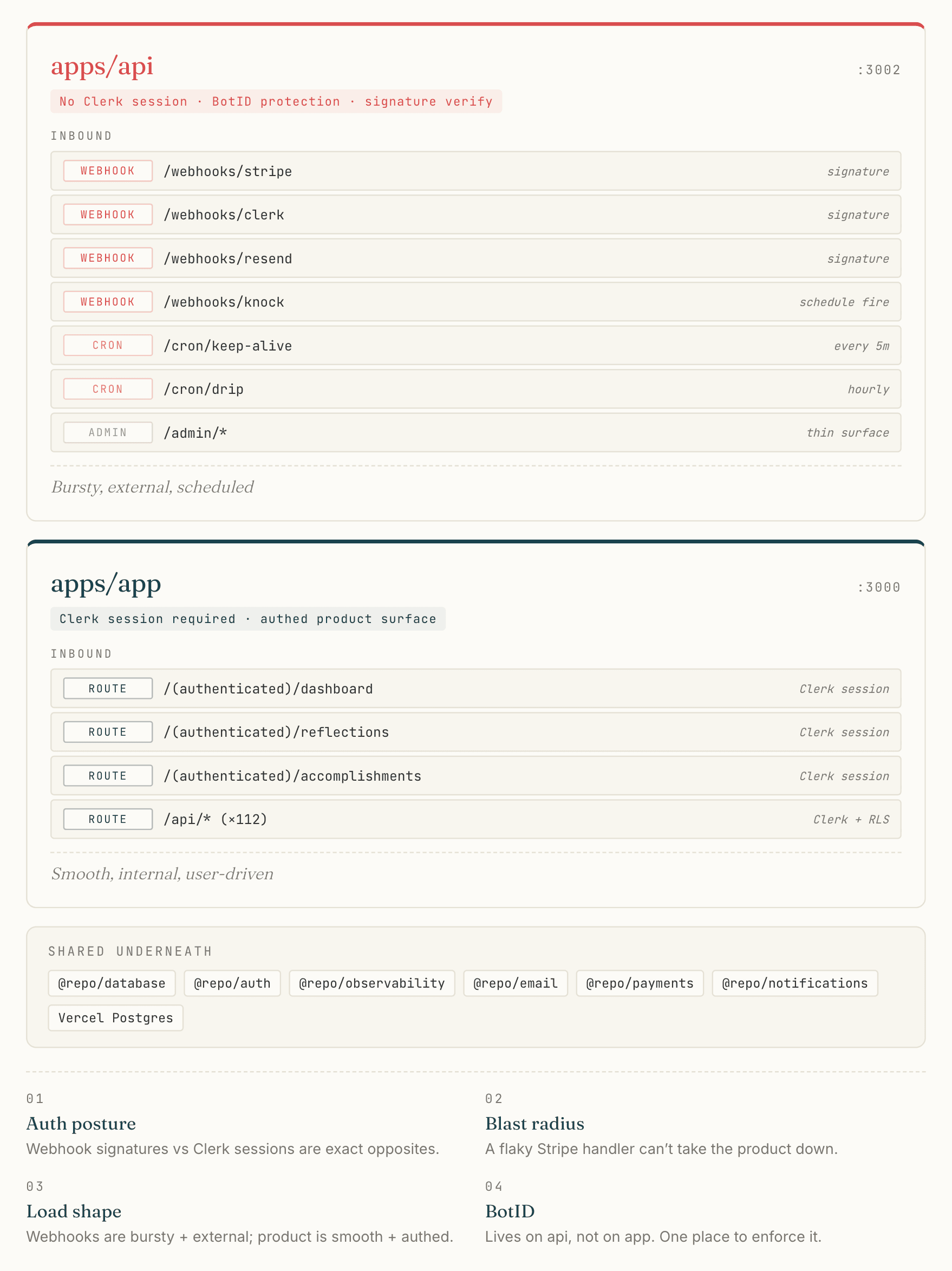Click 'Bursty, external, scheduled' caption

pos(153,487)
